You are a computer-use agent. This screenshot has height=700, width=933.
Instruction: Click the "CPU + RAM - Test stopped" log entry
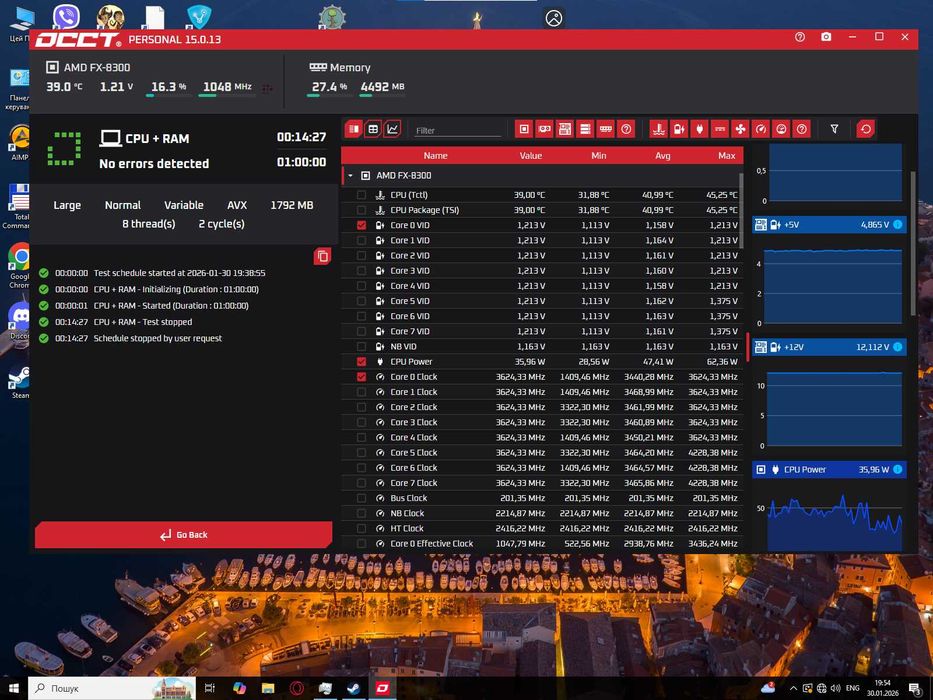[143, 322]
